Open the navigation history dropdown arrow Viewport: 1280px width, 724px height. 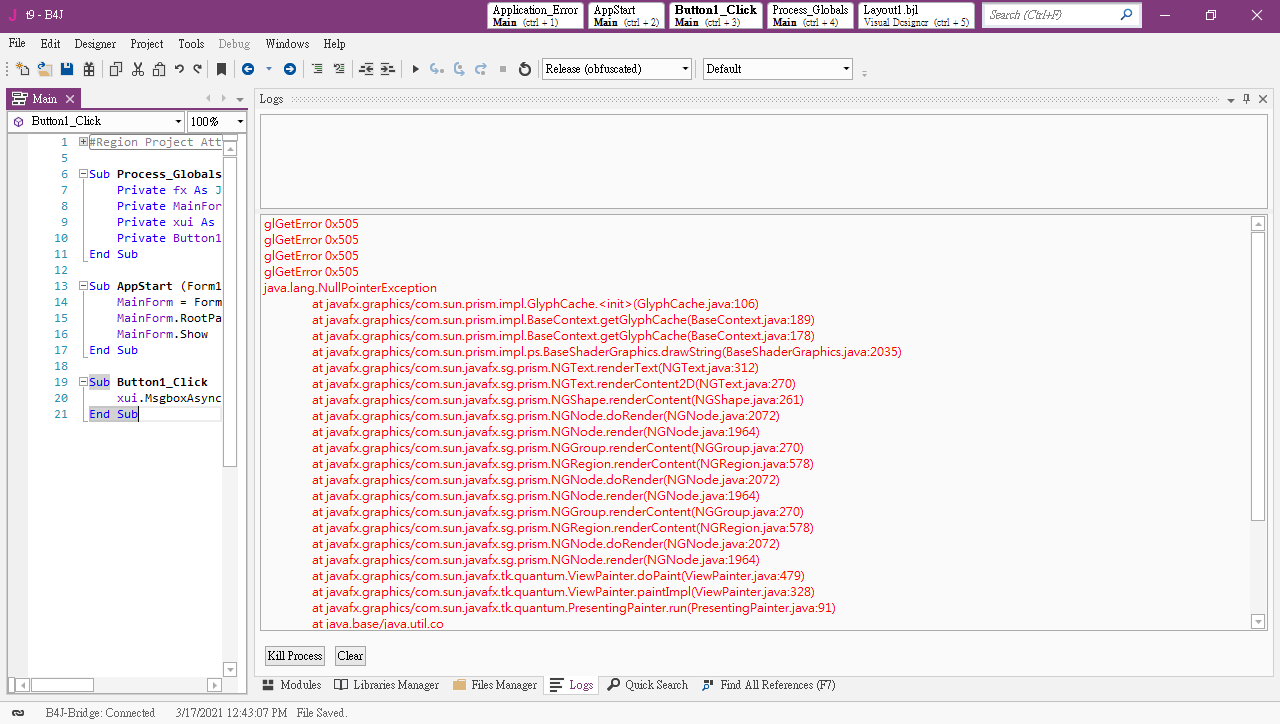click(x=269, y=69)
